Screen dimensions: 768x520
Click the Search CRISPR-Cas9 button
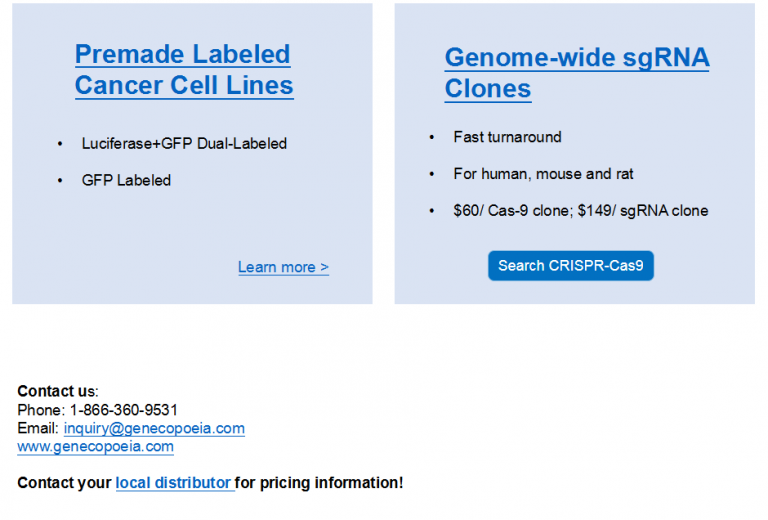(x=571, y=265)
